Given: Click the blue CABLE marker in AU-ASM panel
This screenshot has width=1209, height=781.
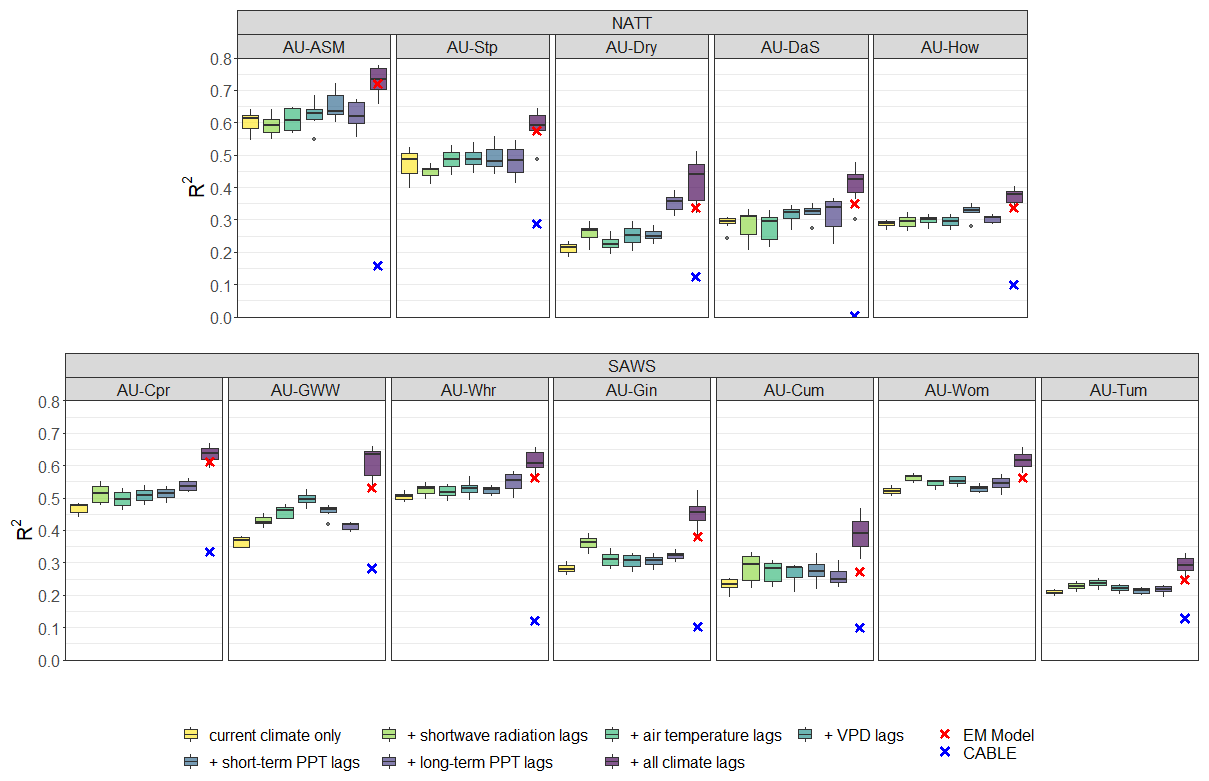Looking at the screenshot, I should coord(378,266).
